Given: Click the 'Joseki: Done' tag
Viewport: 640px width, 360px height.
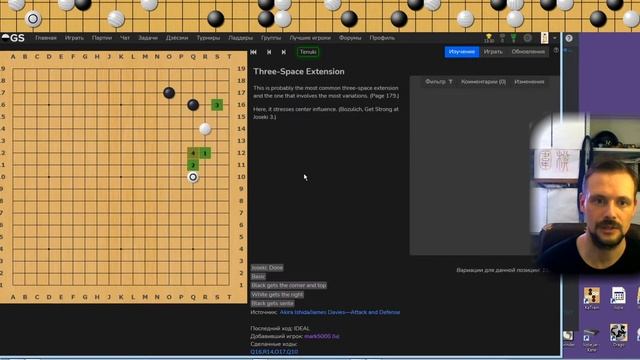Looking at the screenshot, I should (267, 268).
